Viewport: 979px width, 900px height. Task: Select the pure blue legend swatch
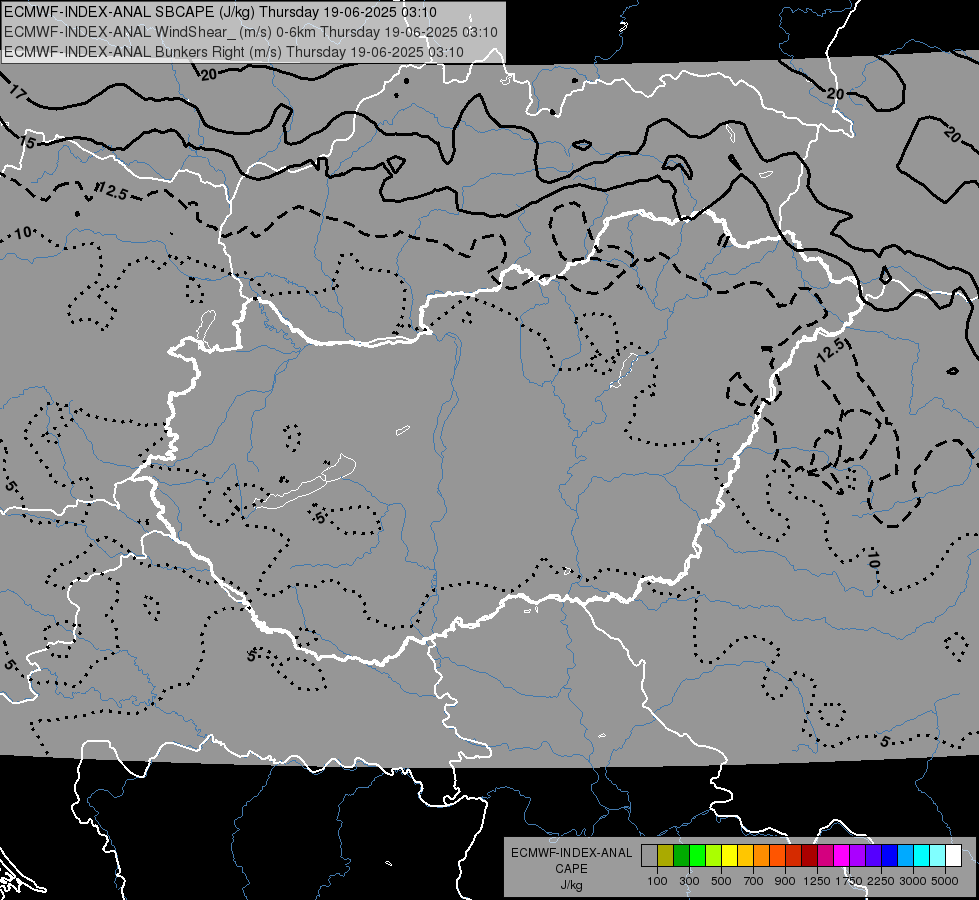coord(890,856)
